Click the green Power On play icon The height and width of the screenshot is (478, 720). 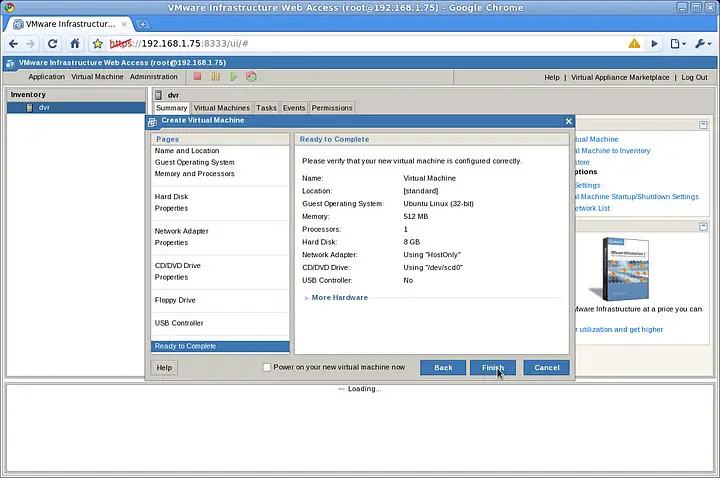pyautogui.click(x=233, y=77)
